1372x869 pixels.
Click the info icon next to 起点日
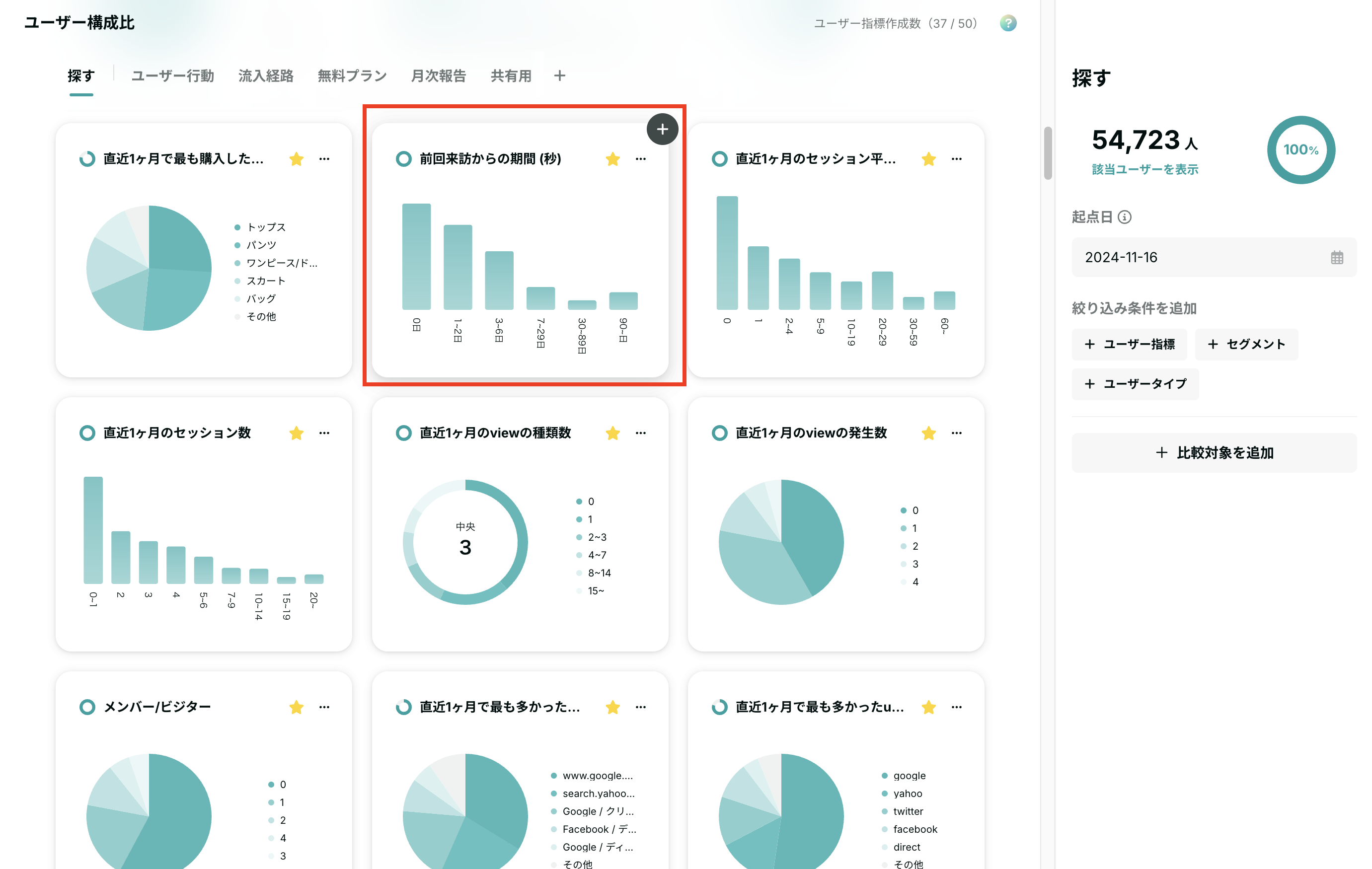(1124, 217)
